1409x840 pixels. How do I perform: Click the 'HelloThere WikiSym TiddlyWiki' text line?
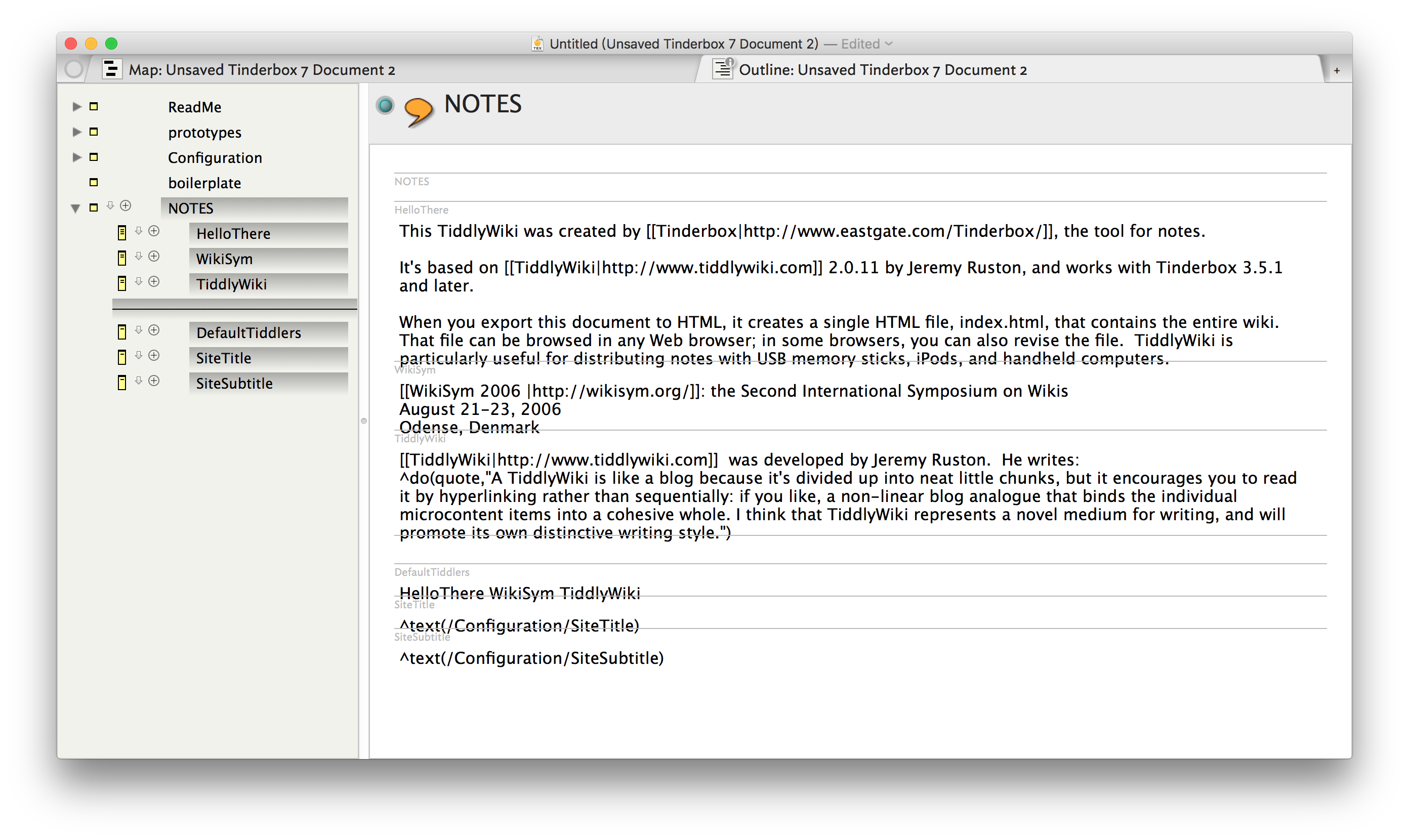pyautogui.click(x=520, y=593)
